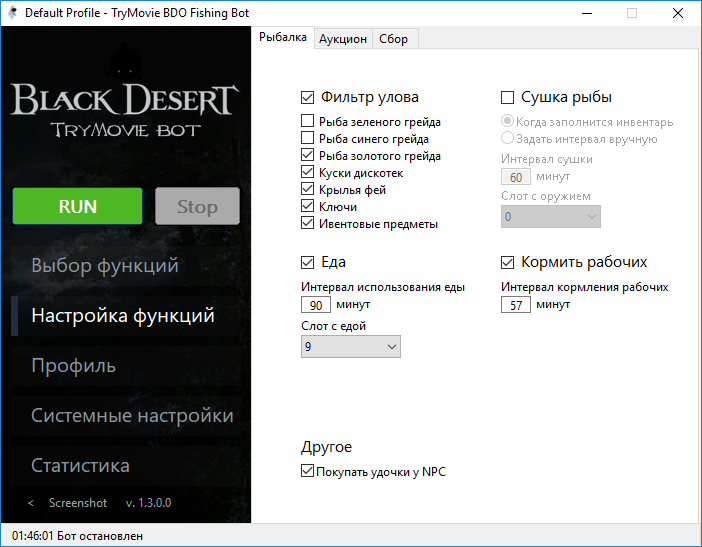Enable Сушка рыбы checkbox

pyautogui.click(x=507, y=97)
